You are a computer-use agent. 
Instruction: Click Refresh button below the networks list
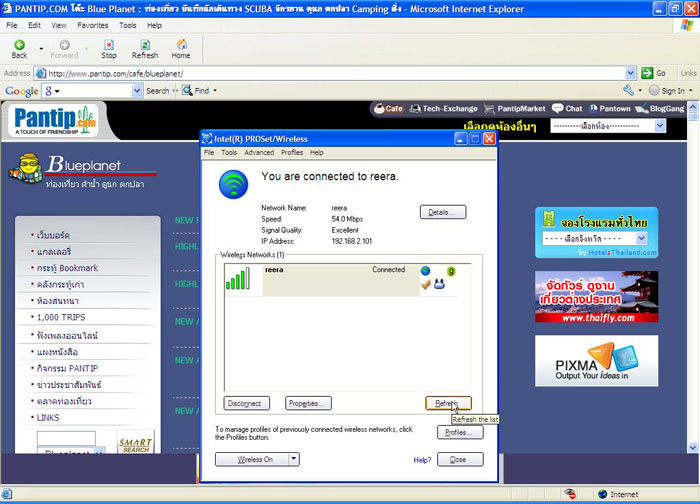click(448, 403)
